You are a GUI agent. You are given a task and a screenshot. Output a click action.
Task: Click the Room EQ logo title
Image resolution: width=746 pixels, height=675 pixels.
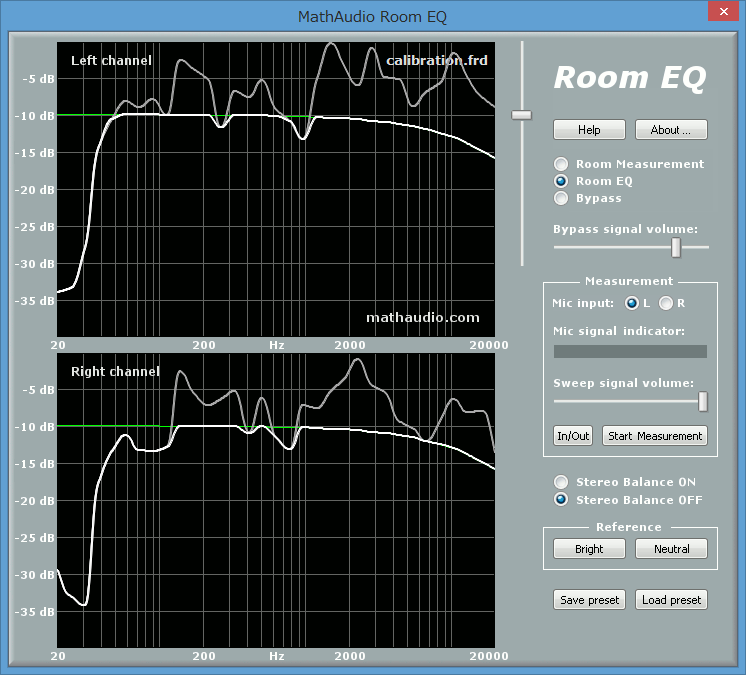pyautogui.click(x=630, y=78)
